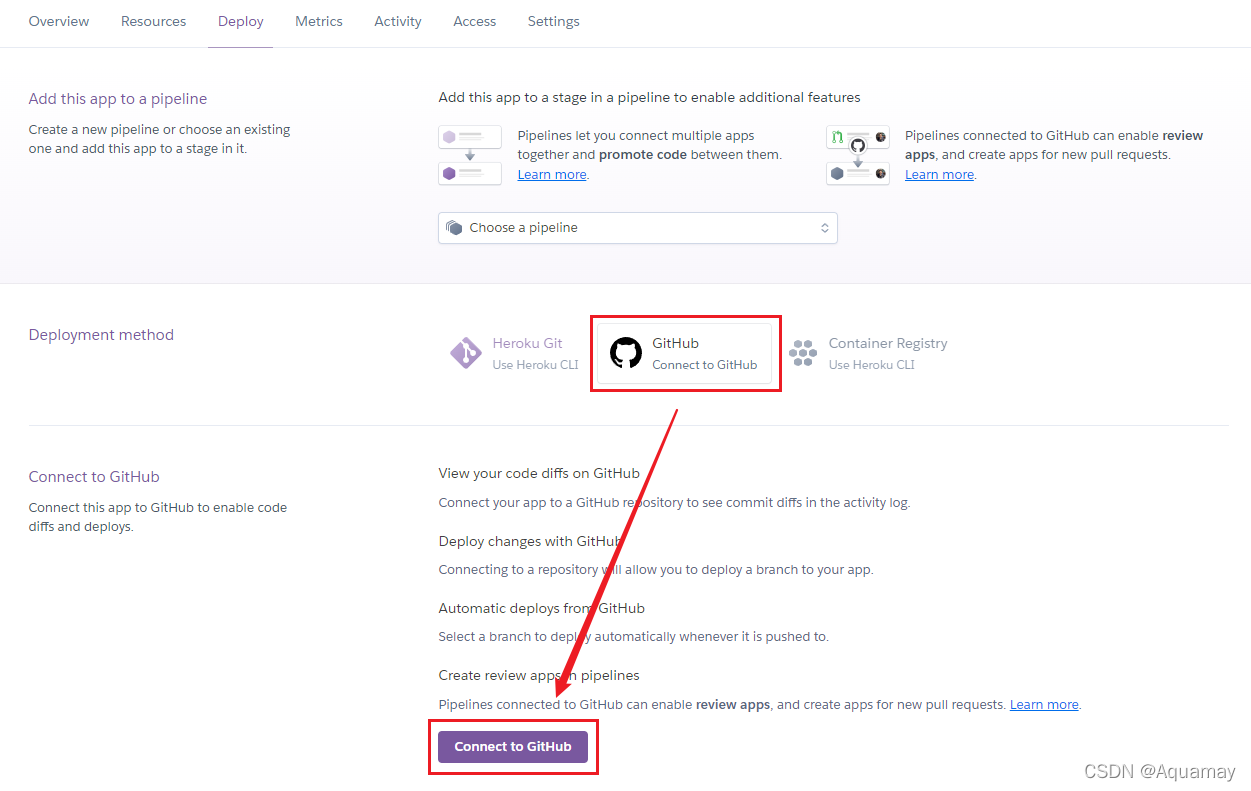The width and height of the screenshot is (1251, 791).
Task: Switch to the Resources tab
Action: click(x=153, y=21)
